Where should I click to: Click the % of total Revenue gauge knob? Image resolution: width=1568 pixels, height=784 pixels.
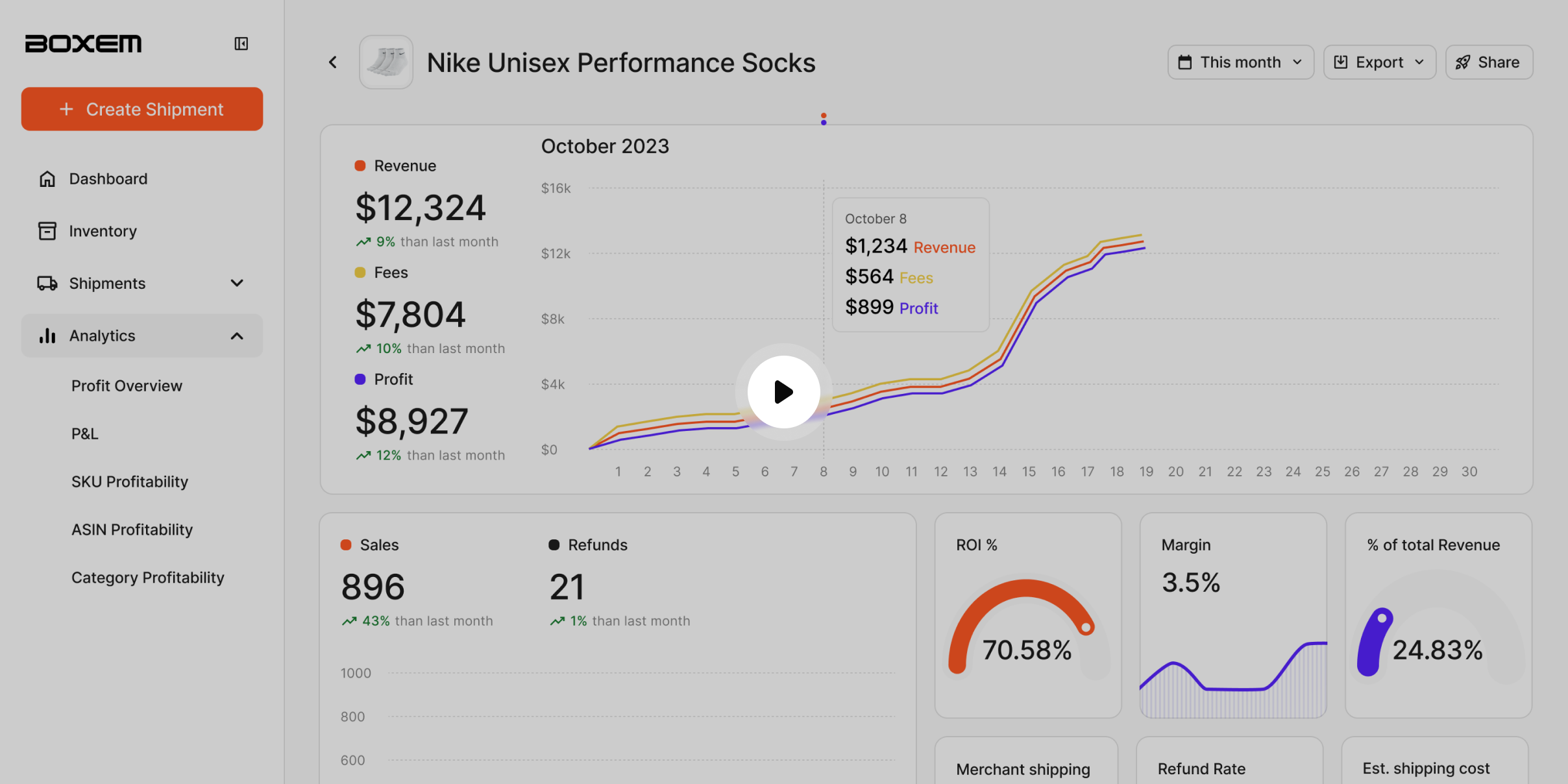pyautogui.click(x=1382, y=618)
